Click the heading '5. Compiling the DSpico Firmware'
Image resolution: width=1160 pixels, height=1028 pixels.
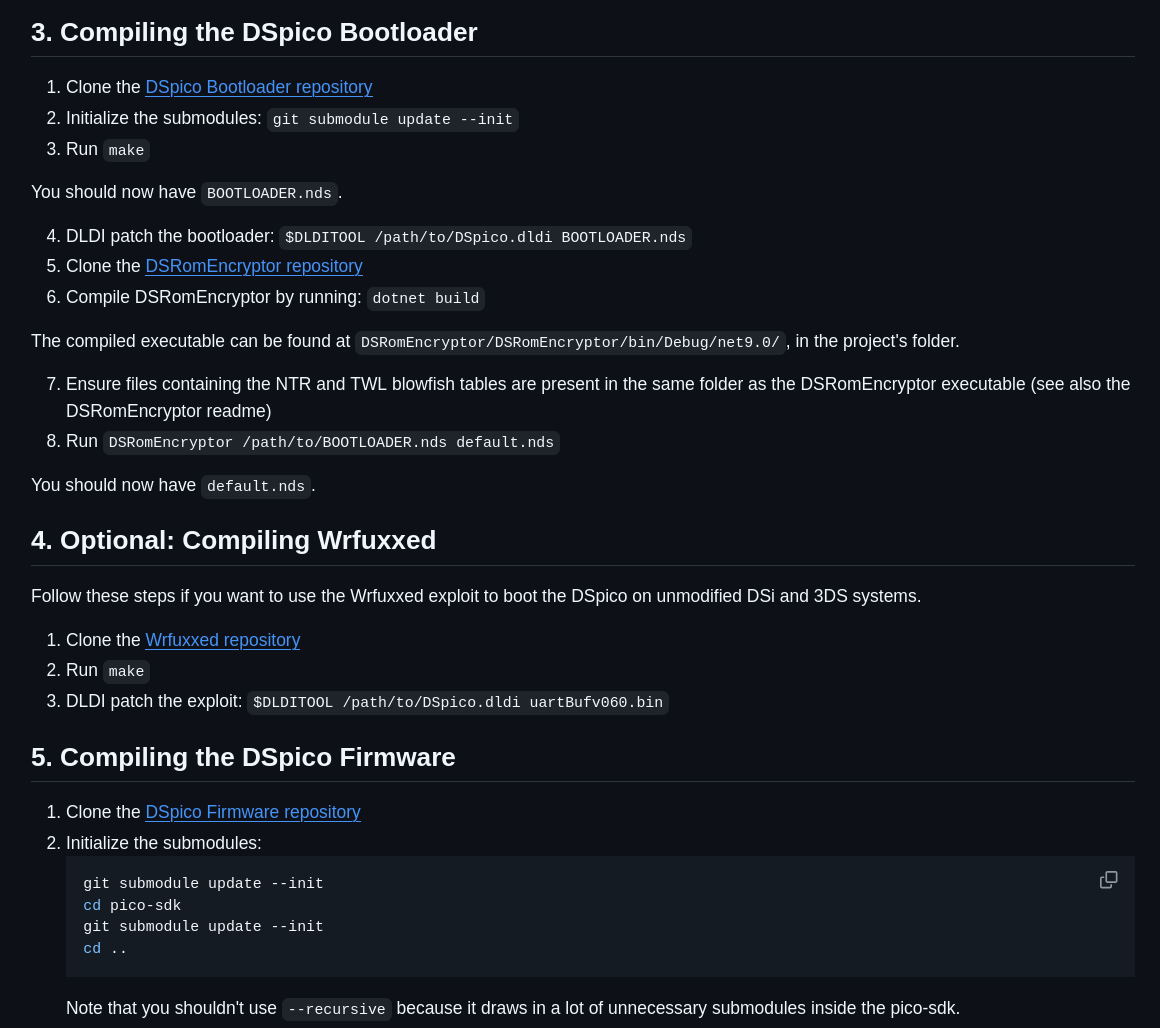click(x=243, y=757)
